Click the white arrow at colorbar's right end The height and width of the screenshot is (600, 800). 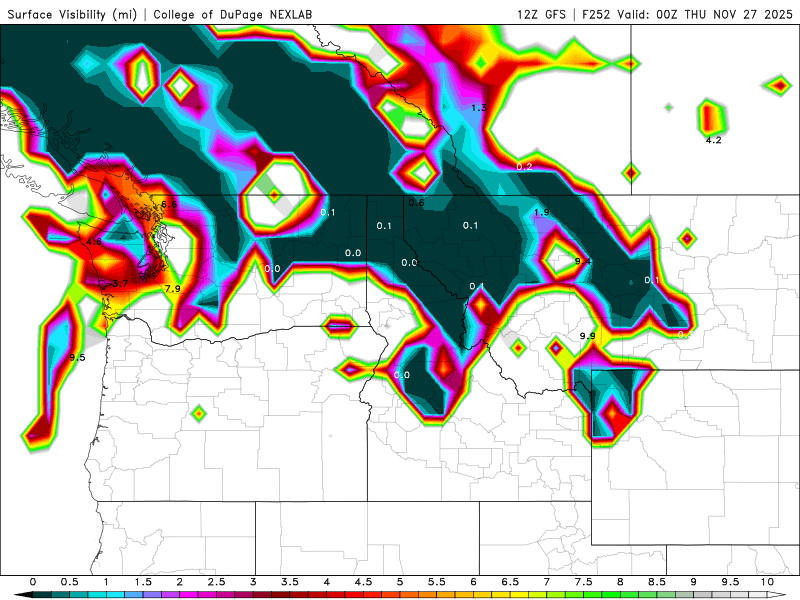coord(777,595)
